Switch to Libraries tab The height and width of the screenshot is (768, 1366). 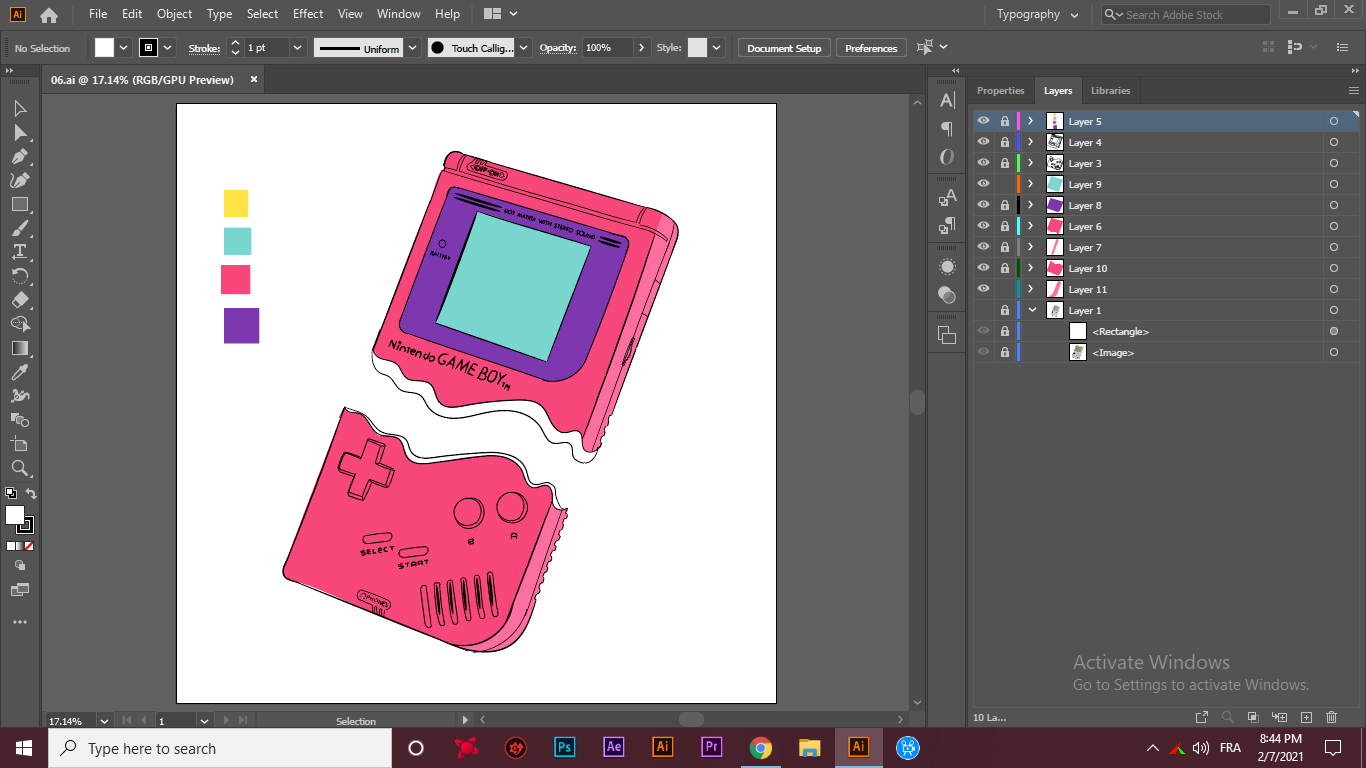point(1110,90)
